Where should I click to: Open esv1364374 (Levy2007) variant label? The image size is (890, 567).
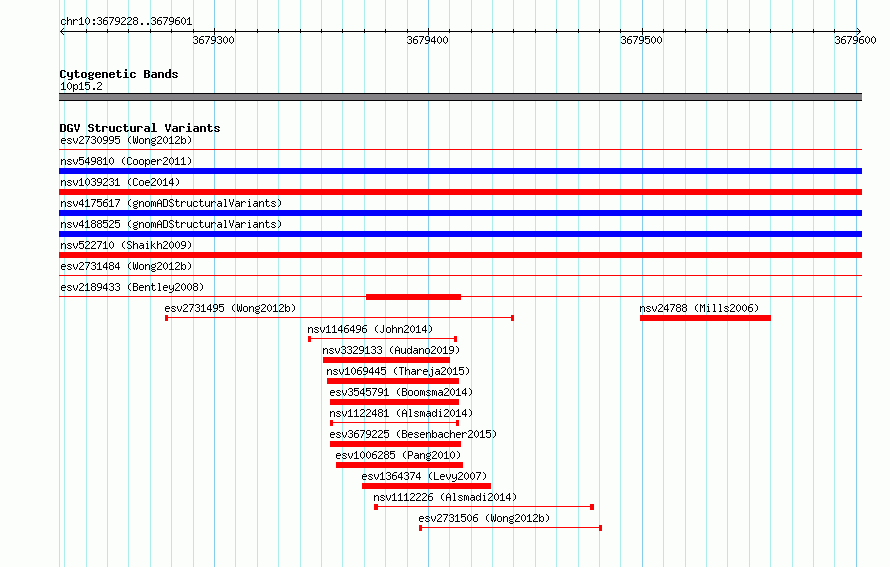(x=424, y=476)
